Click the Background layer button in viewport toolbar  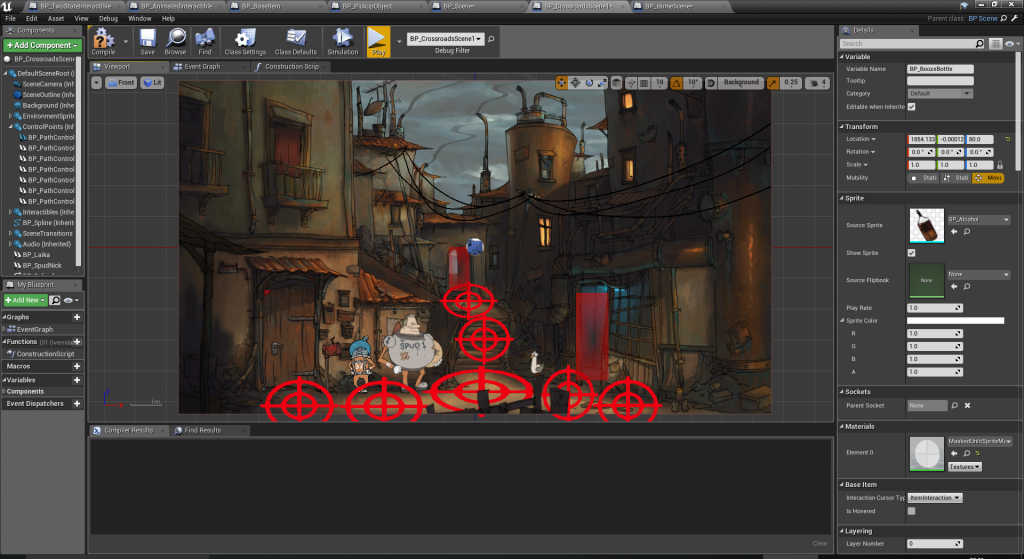[x=741, y=83]
